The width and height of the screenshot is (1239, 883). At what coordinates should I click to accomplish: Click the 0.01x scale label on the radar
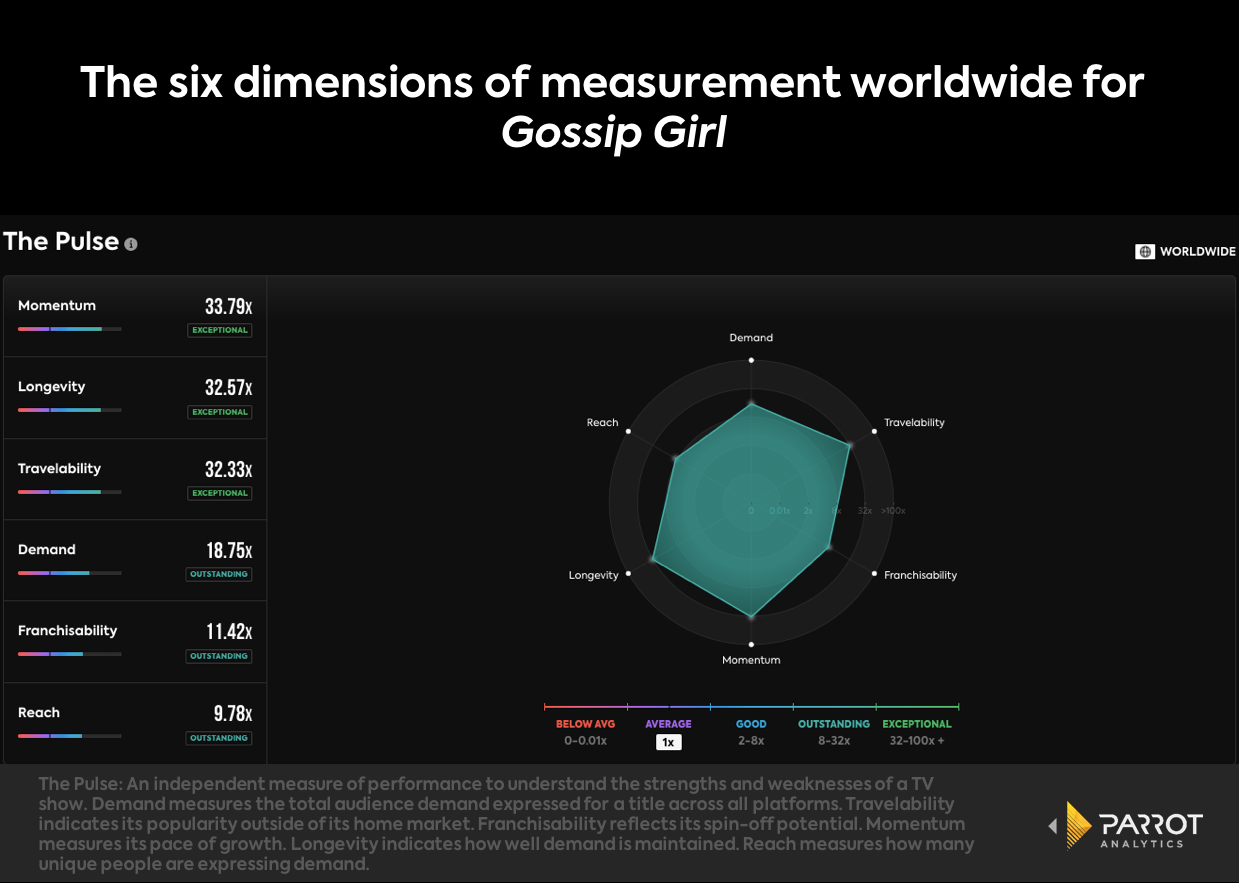coord(780,511)
